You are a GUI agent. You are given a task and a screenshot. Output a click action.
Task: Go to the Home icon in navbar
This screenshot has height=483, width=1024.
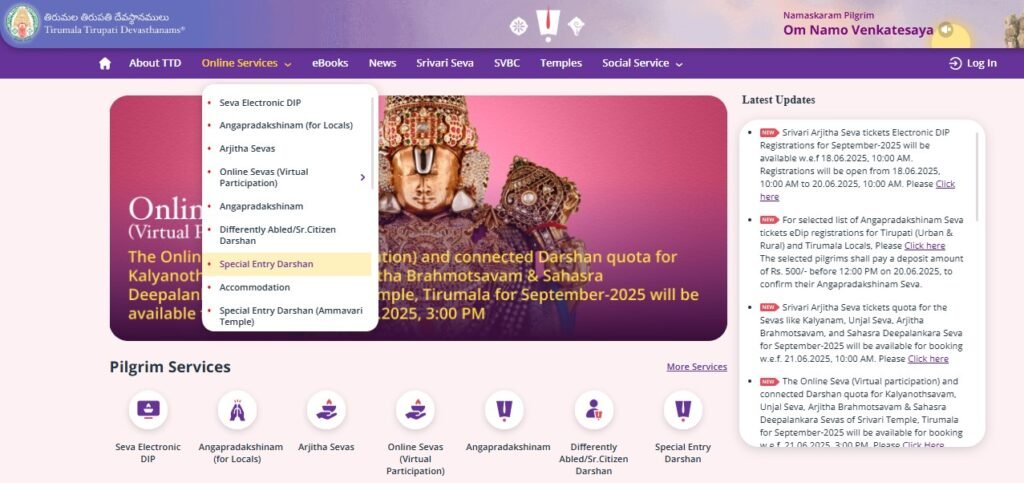(104, 63)
